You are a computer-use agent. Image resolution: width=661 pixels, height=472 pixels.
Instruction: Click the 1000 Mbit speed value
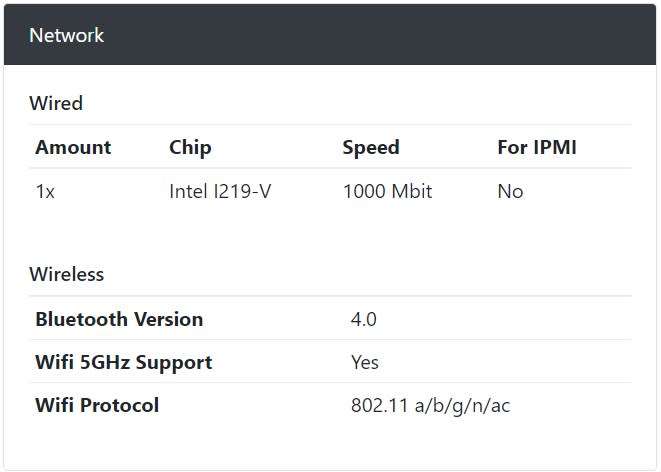(x=387, y=191)
